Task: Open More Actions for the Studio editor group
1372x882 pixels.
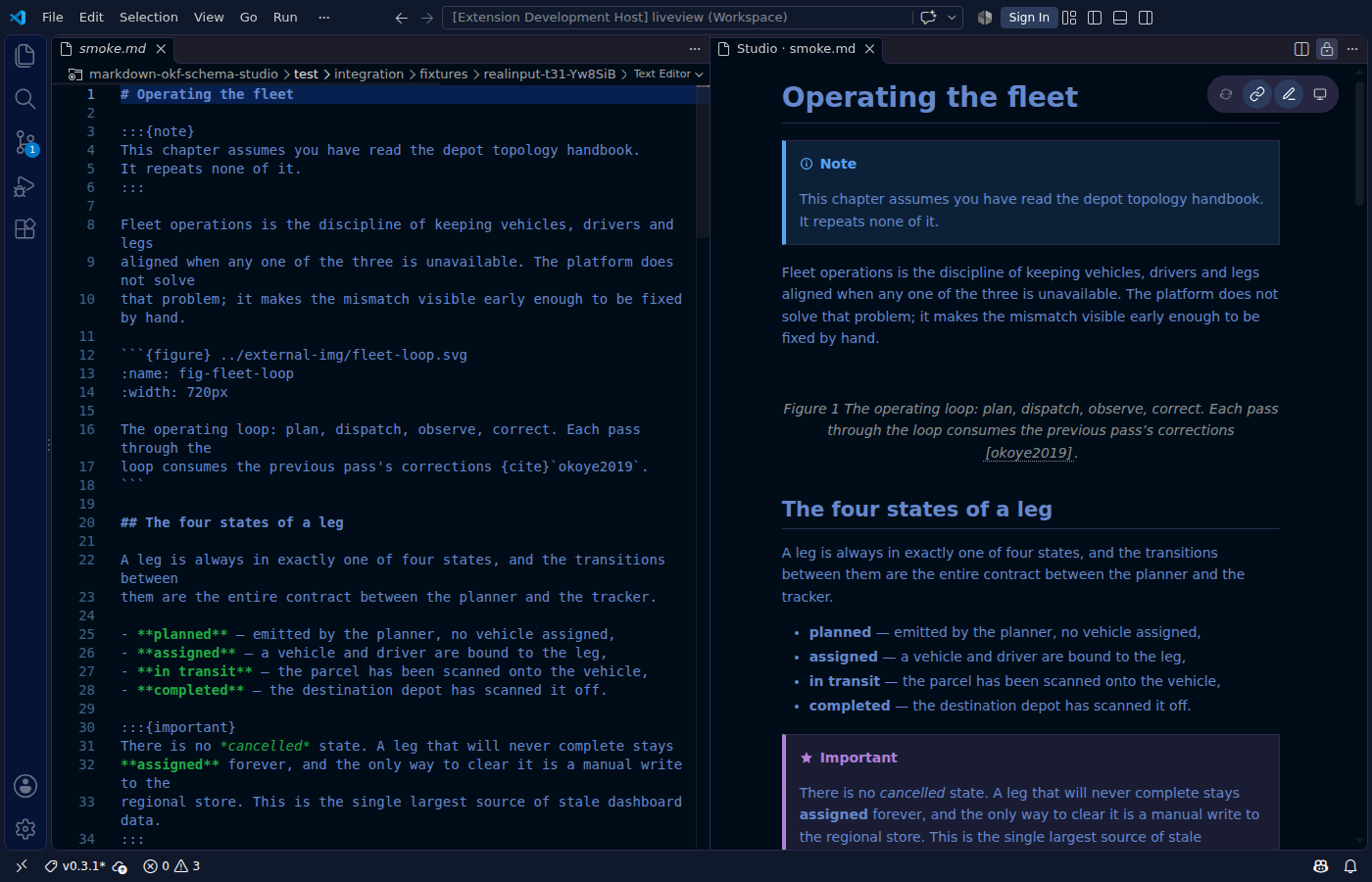Action: 1352,49
